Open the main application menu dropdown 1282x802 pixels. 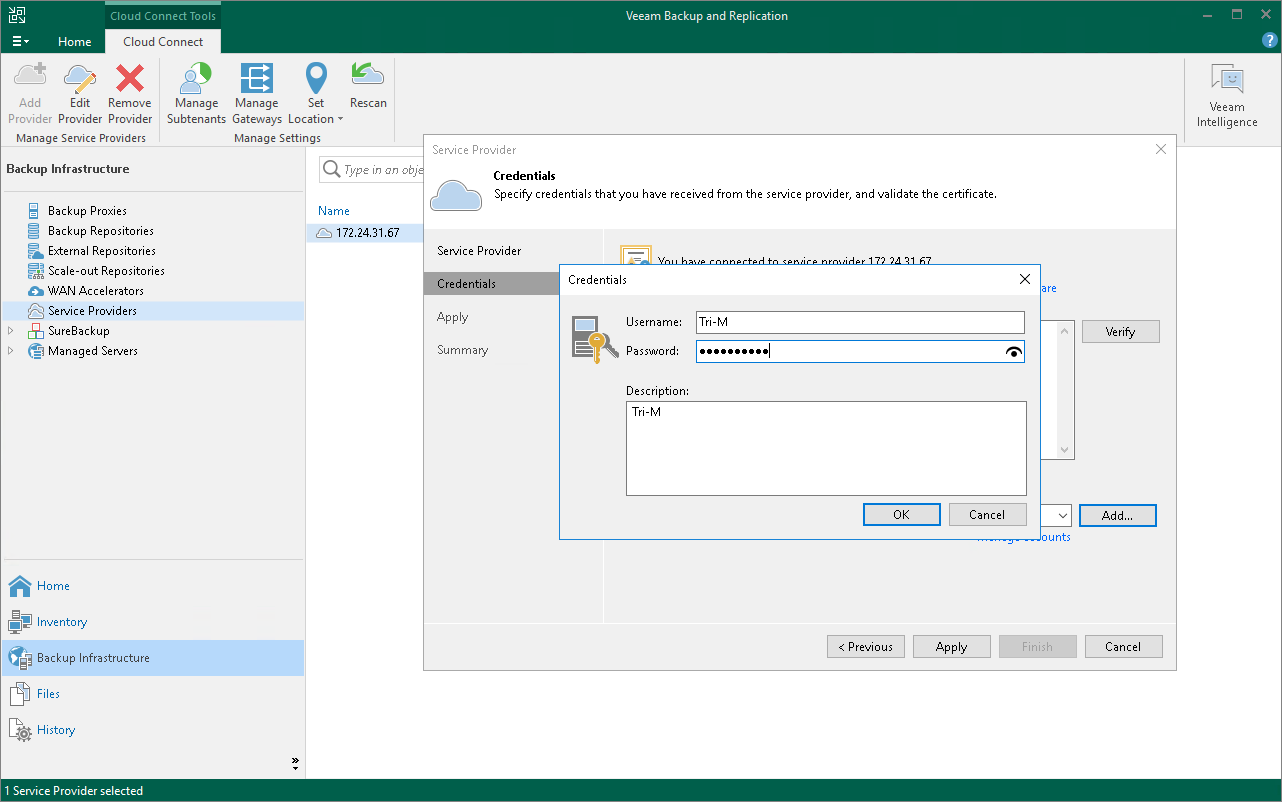click(20, 41)
